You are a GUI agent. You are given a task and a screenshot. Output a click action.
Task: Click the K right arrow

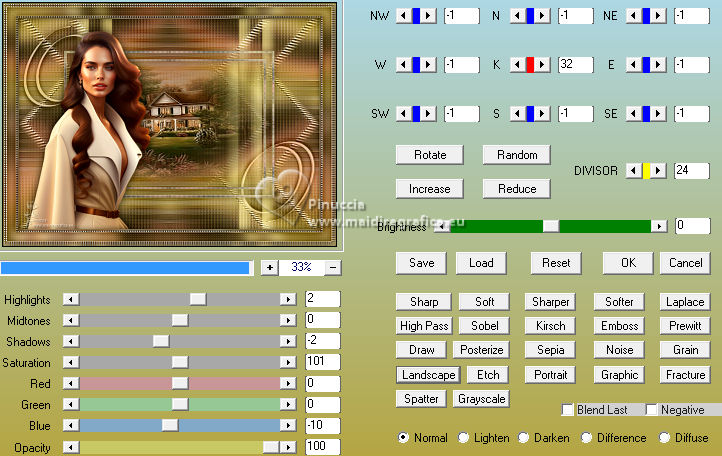(542, 64)
